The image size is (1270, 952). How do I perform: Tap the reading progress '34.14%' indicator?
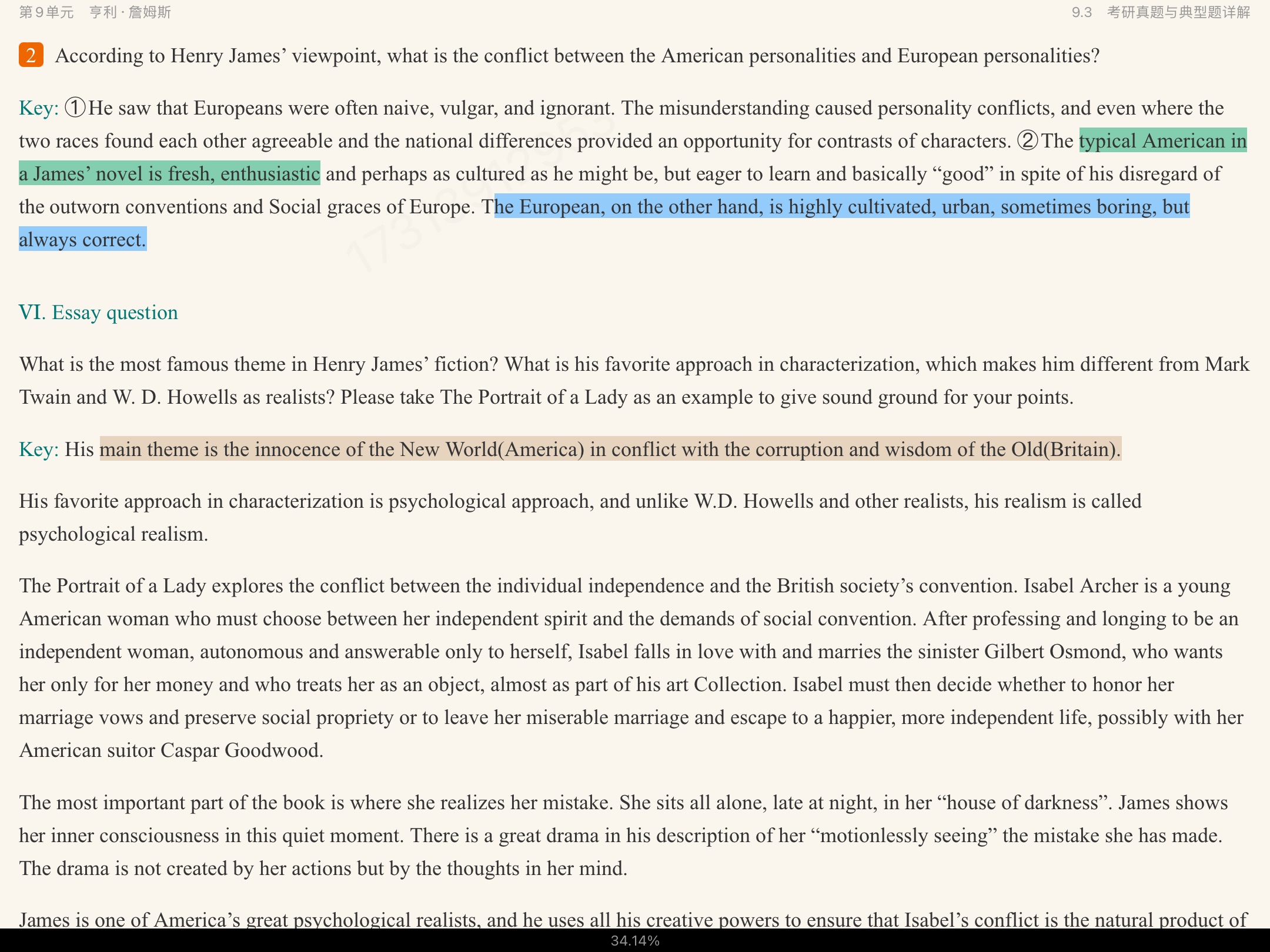click(x=635, y=941)
